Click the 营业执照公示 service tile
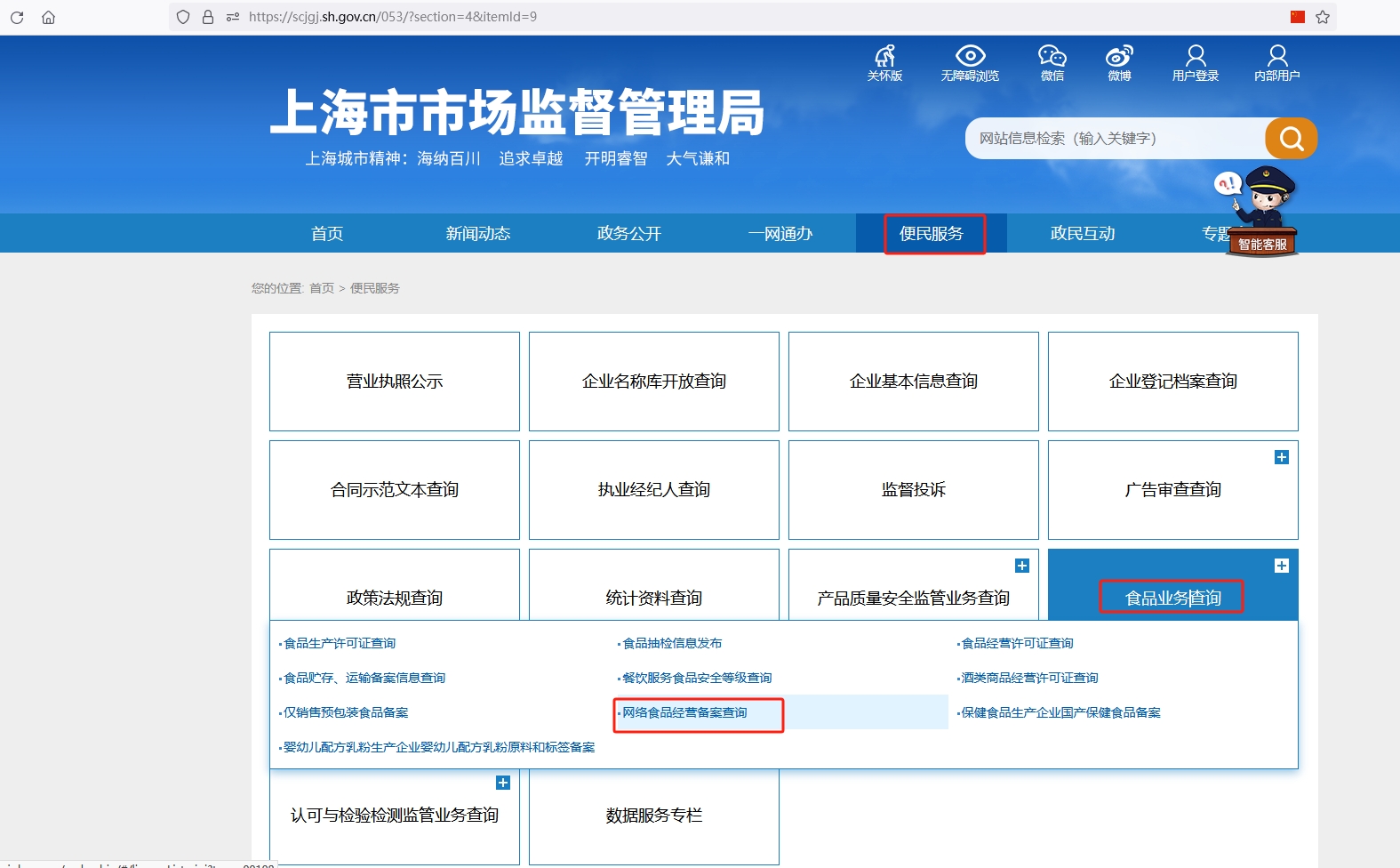The width and height of the screenshot is (1400, 868). [394, 382]
